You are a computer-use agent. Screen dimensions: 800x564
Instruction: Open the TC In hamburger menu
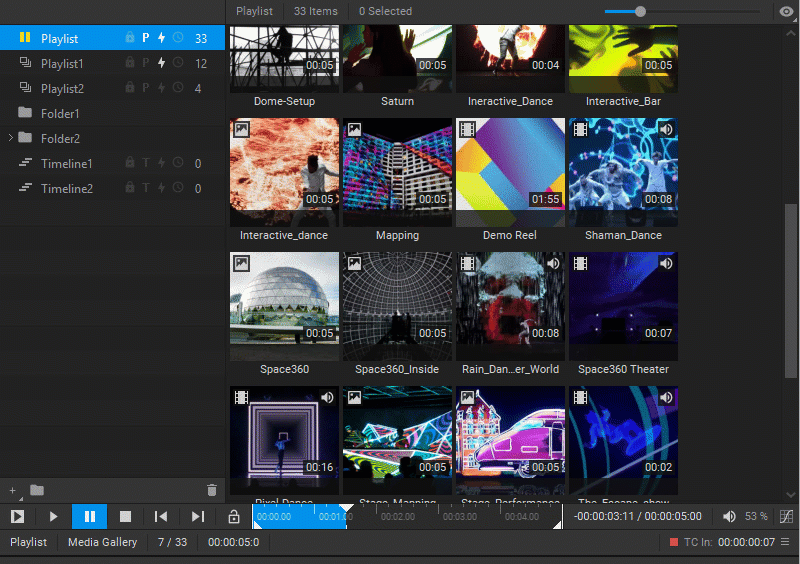[x=785, y=542]
